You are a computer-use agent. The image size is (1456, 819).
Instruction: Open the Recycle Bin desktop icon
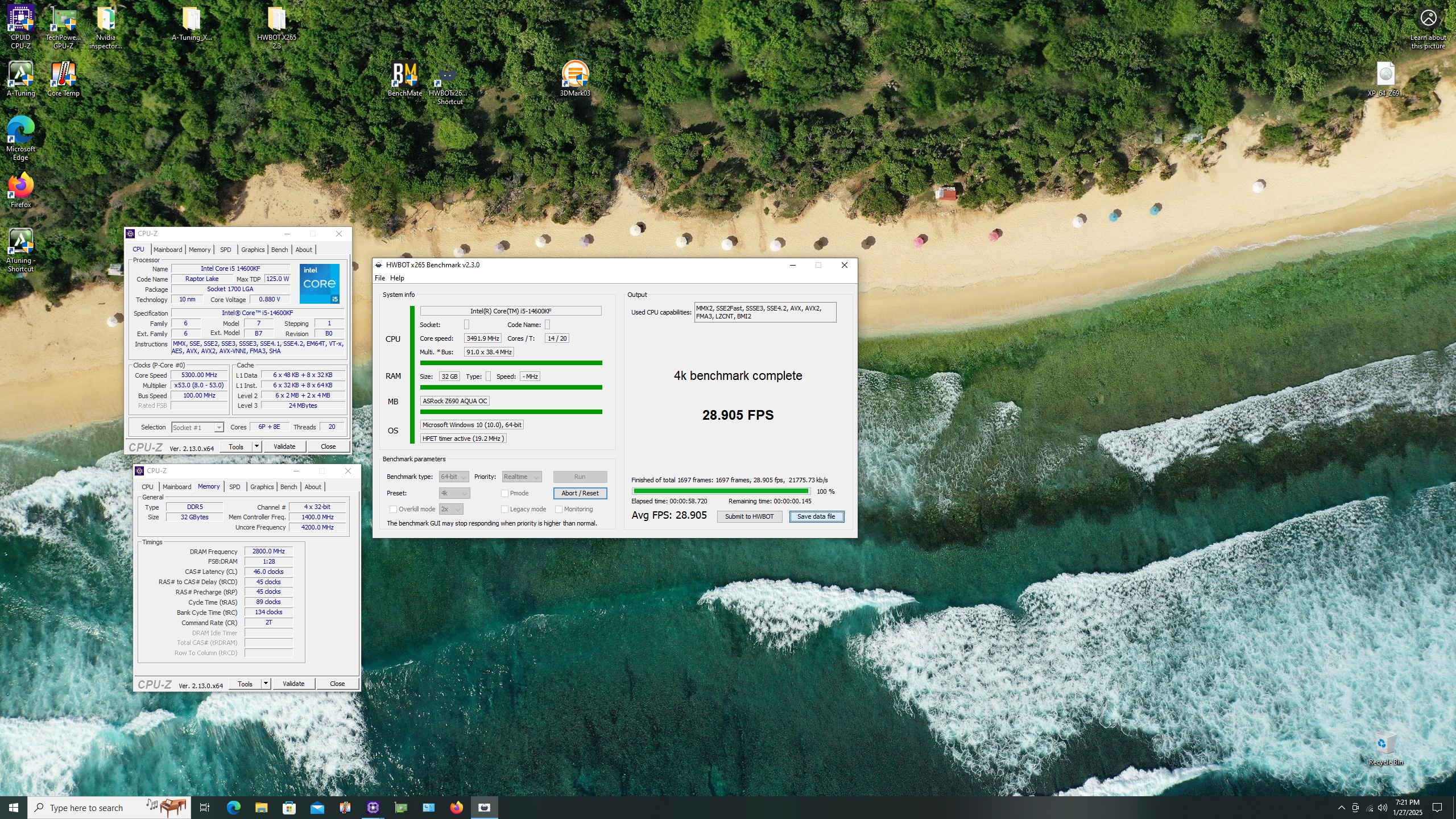coord(1385,748)
